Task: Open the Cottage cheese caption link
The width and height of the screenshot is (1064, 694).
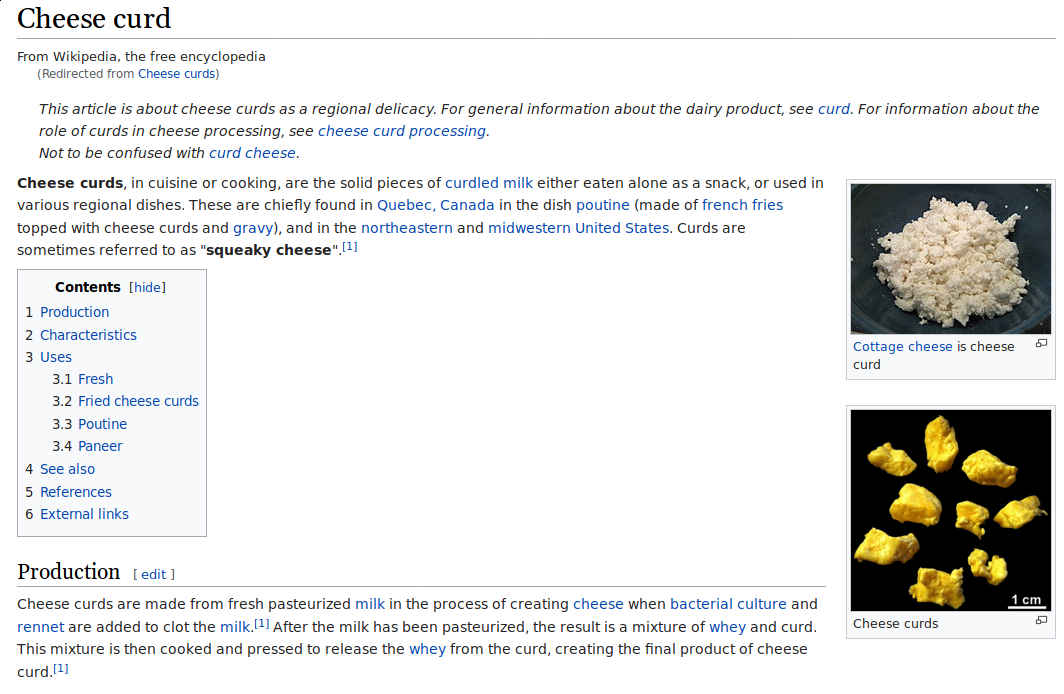Action: 902,347
